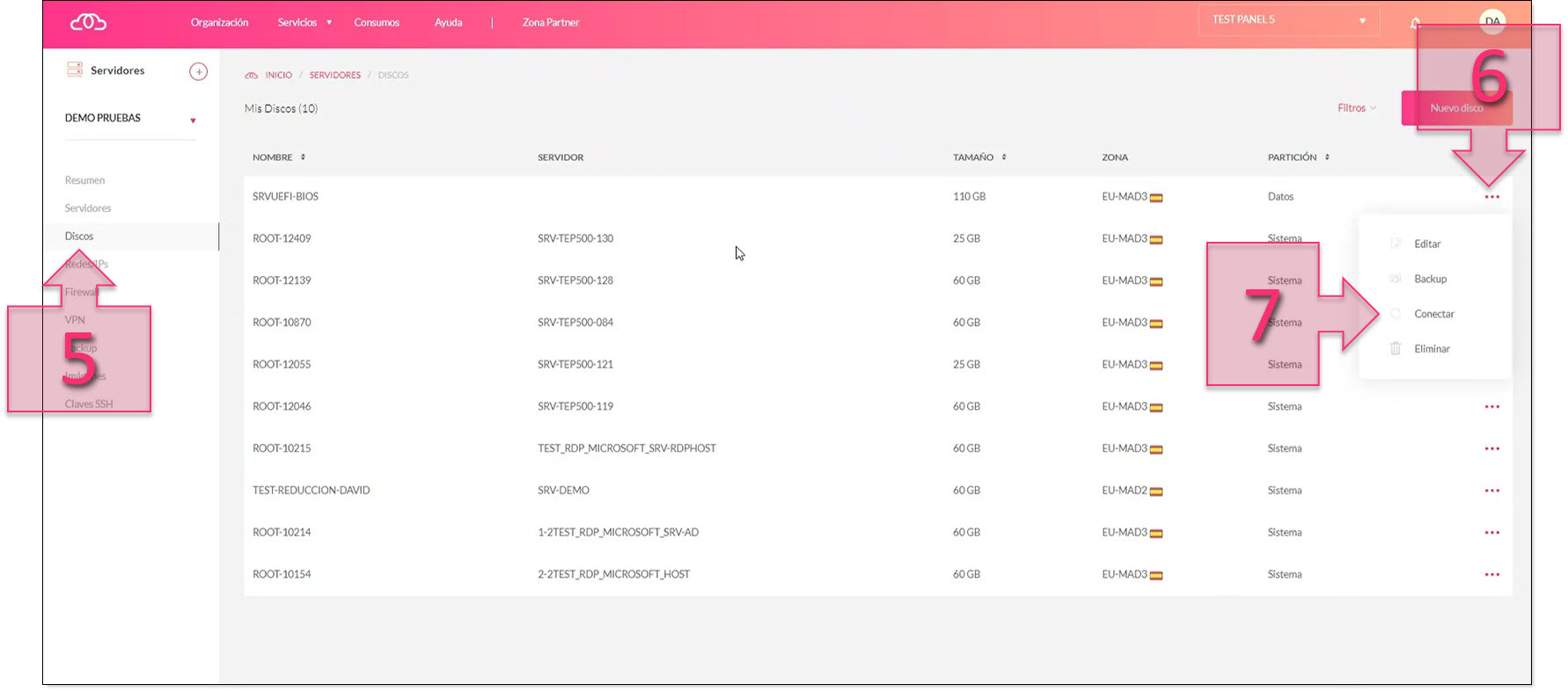Open the TEST PANEL 5 selector
The height and width of the screenshot is (692, 1568).
[x=1288, y=20]
